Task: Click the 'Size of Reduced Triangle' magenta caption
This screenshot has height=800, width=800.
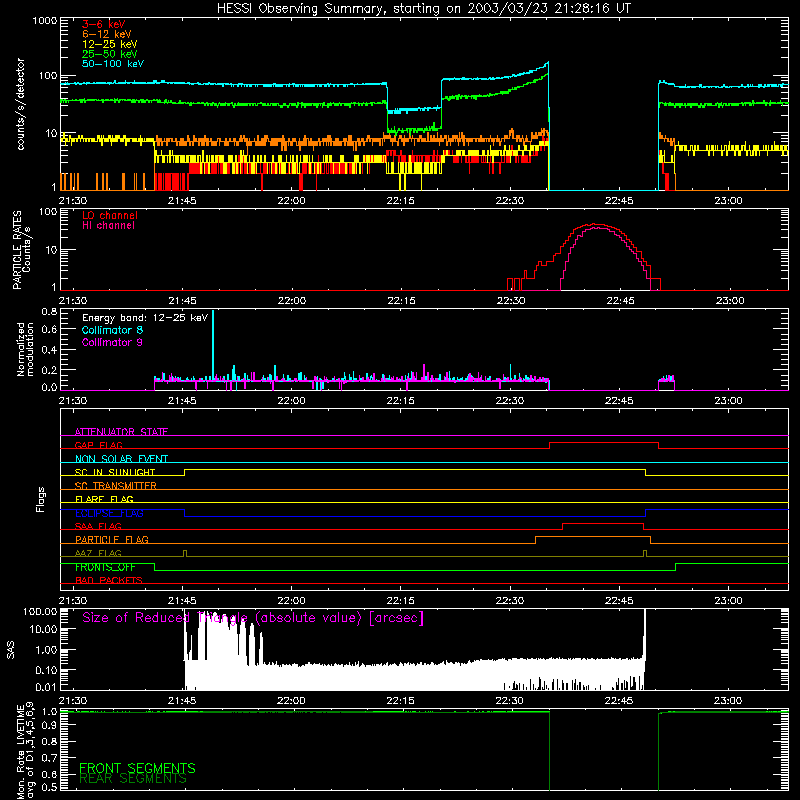Action: point(253,618)
